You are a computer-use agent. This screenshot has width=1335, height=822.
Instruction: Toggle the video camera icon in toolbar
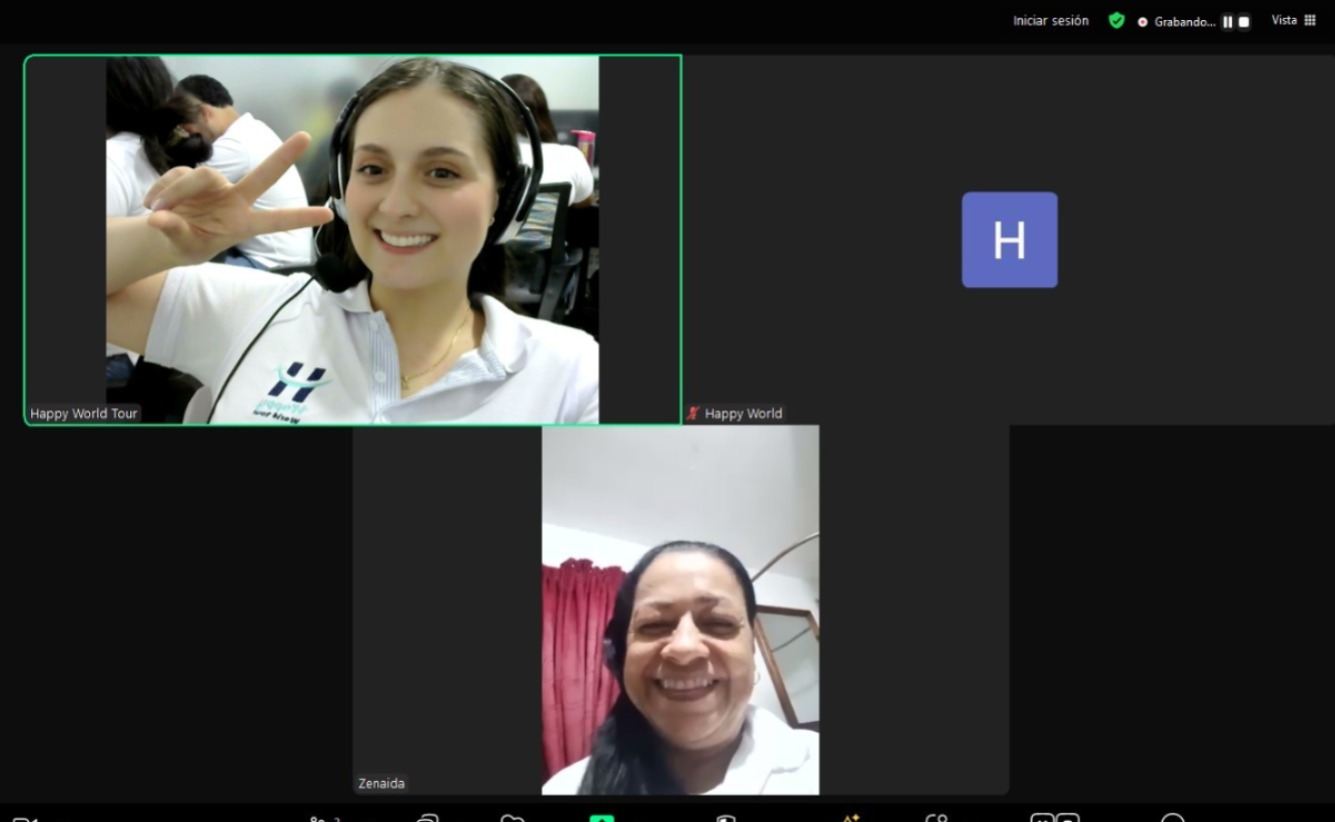point(24,818)
